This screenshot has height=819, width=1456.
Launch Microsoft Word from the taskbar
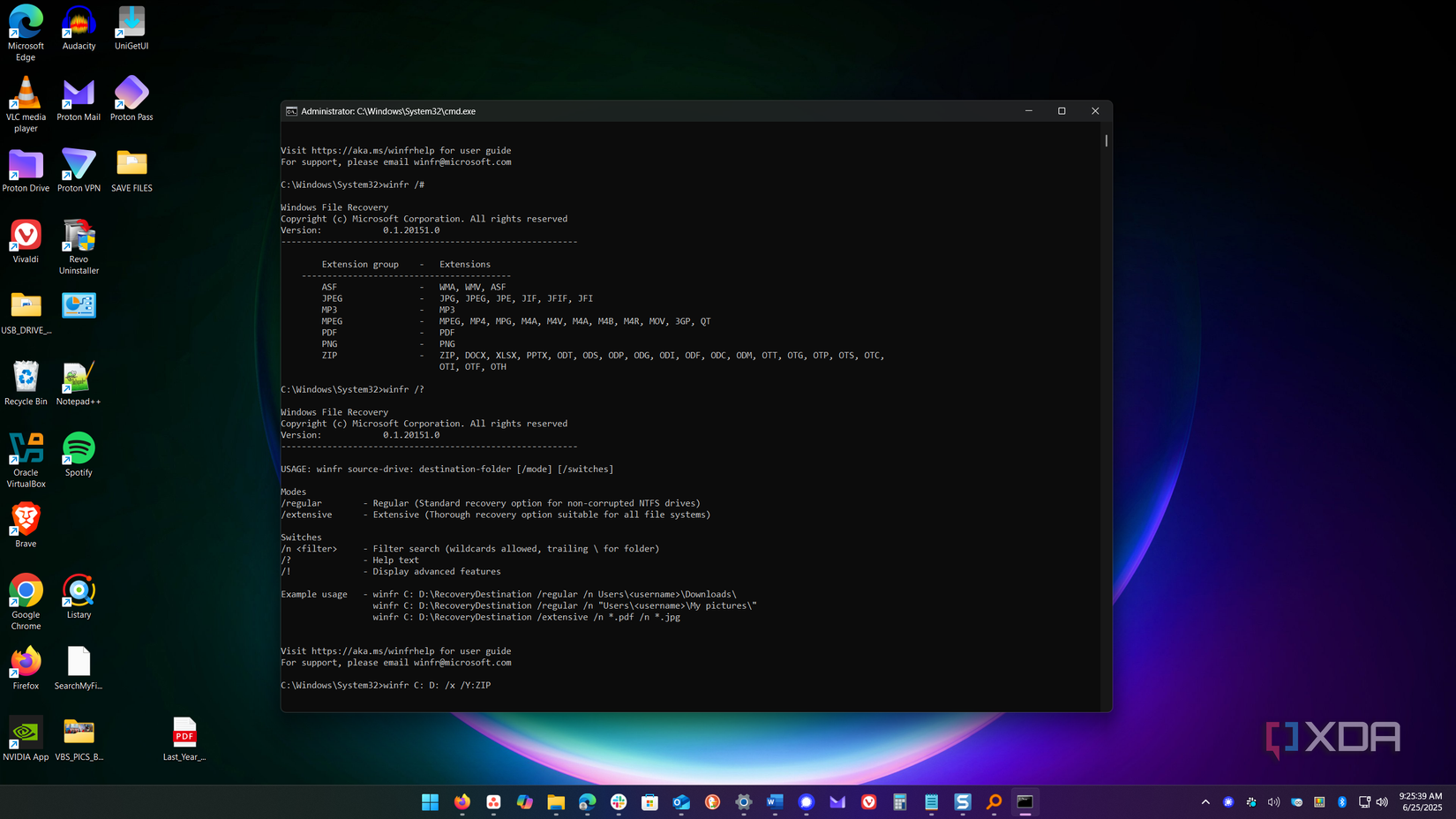tap(774, 802)
